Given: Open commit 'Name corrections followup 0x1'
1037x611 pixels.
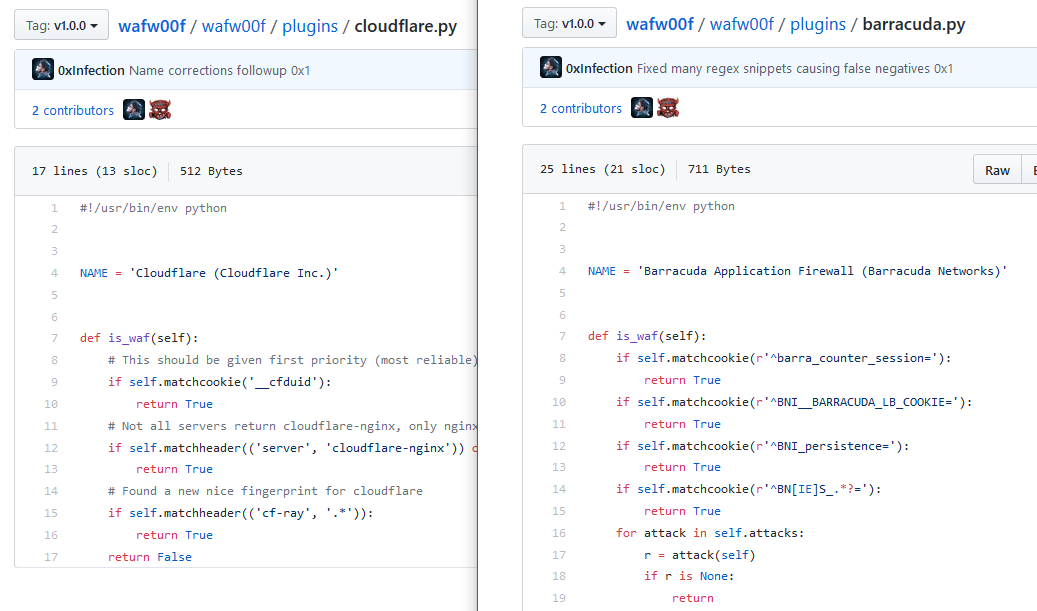Looking at the screenshot, I should 220,70.
